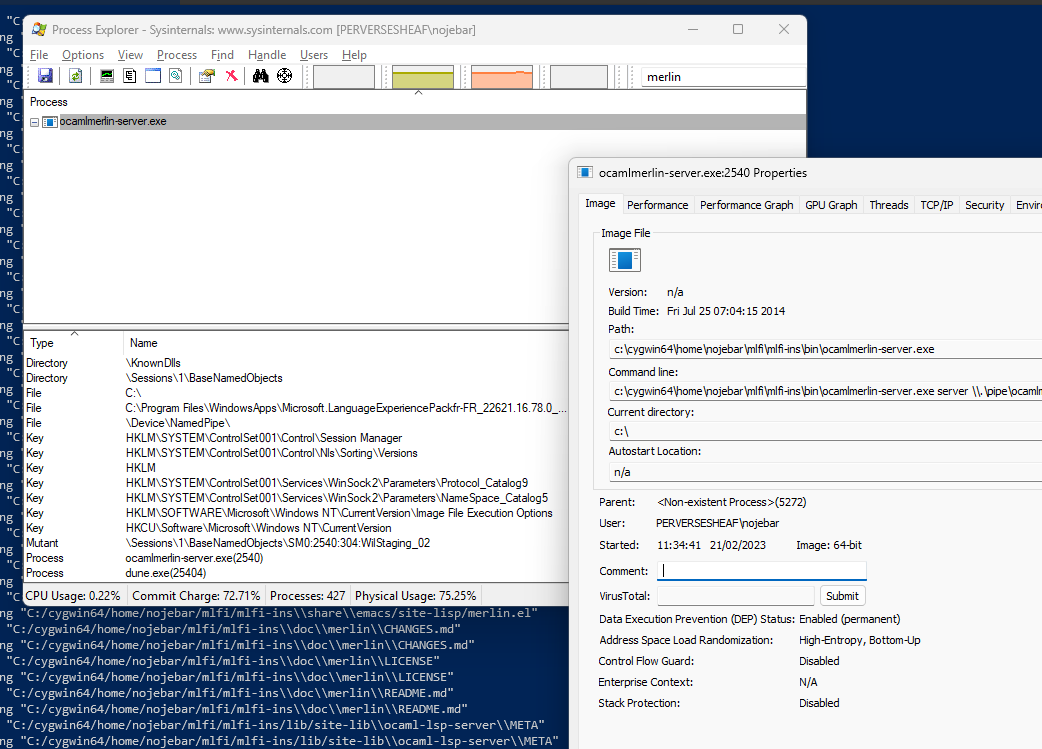1042x749 pixels.
Task: Switch to the Performance tab
Action: click(657, 205)
